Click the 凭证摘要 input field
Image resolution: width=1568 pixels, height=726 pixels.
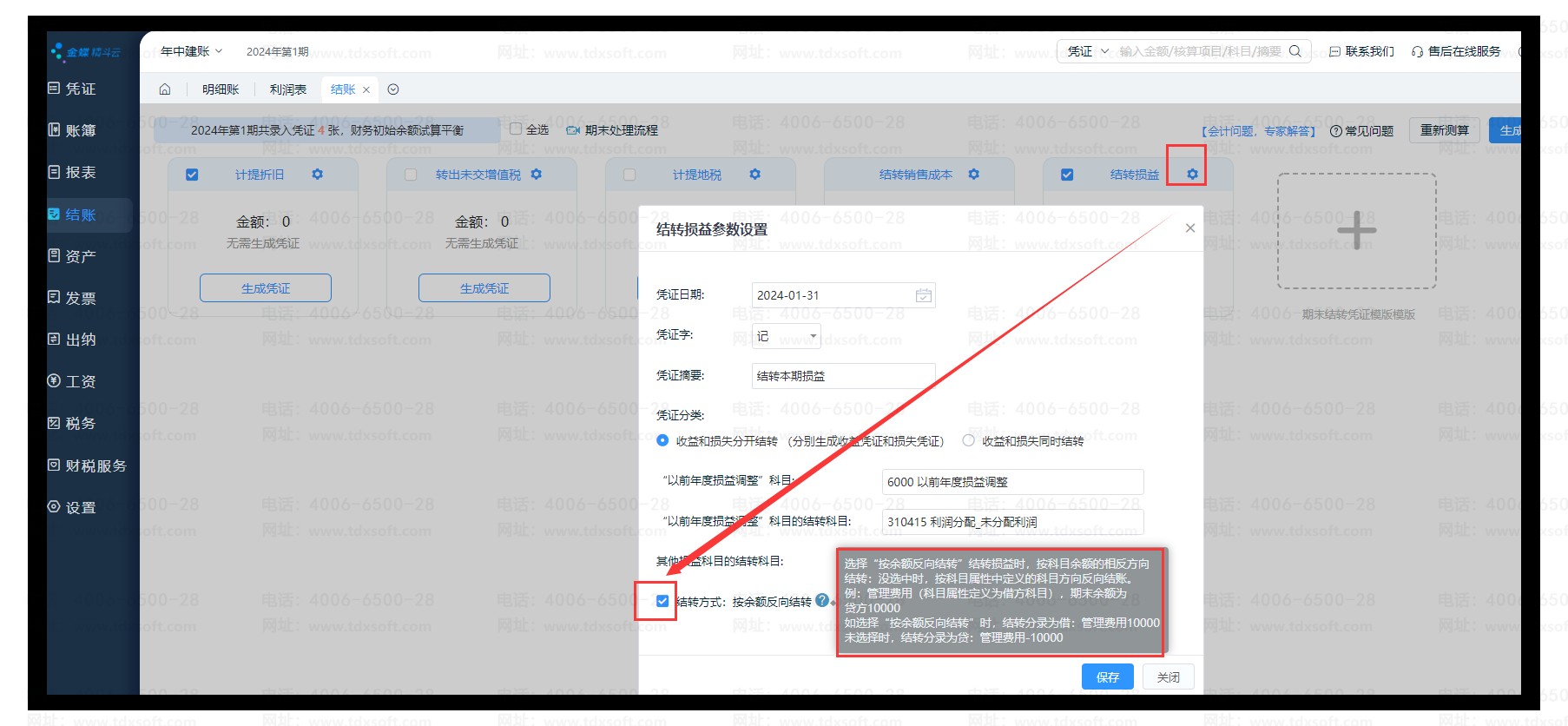click(842, 376)
